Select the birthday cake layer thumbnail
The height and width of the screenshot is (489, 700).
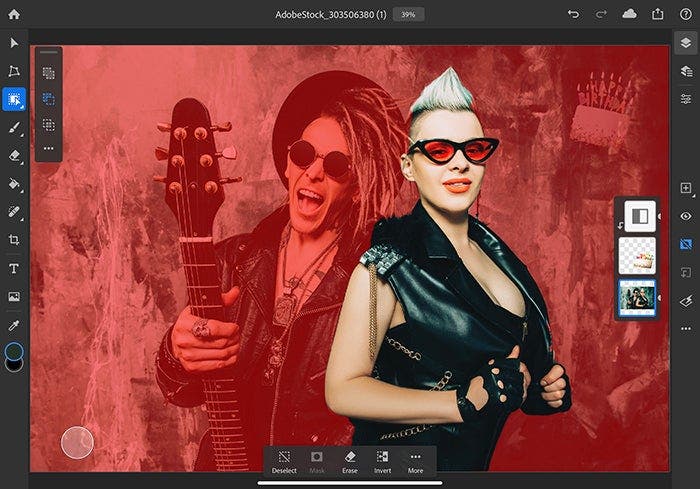coord(637,256)
